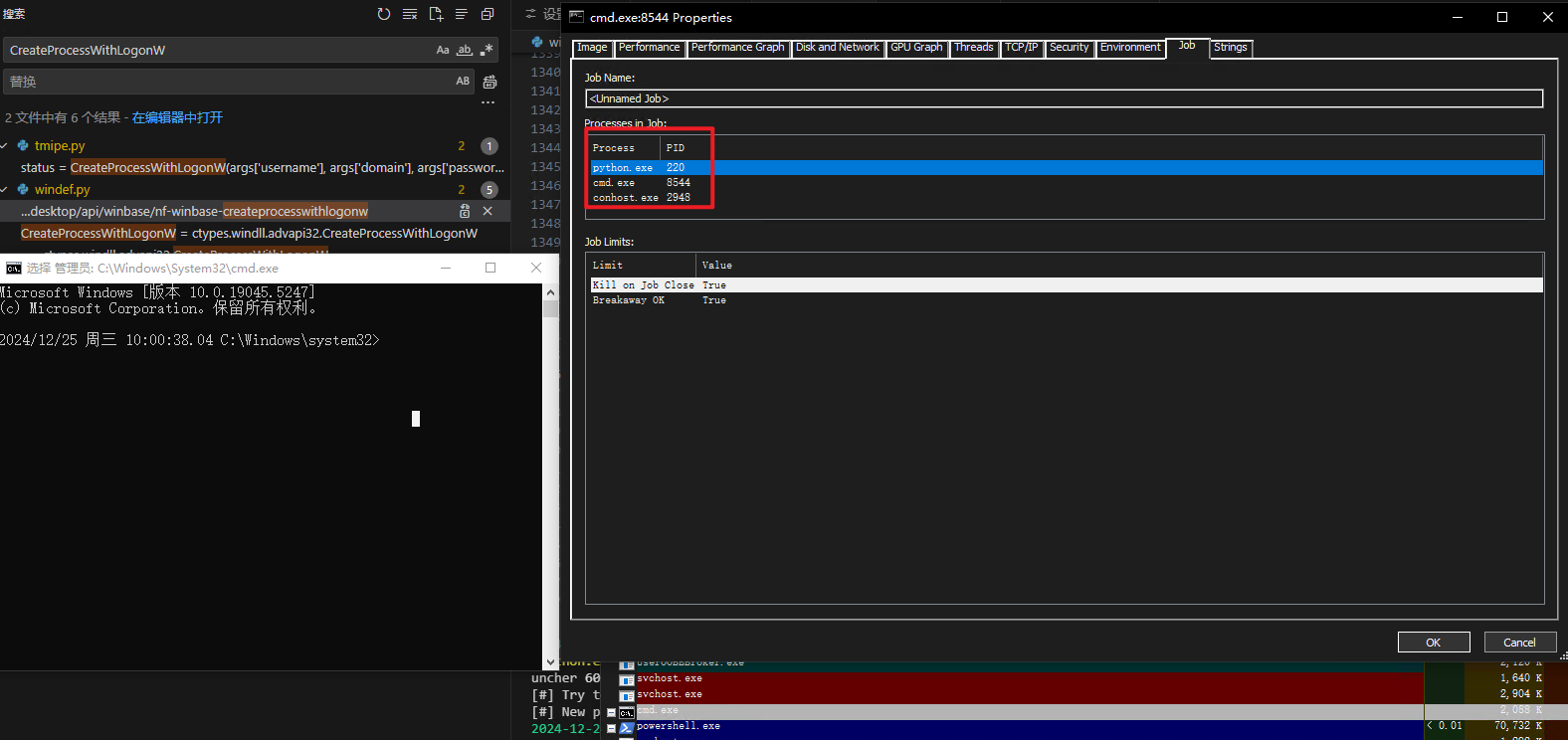
Task: Sort by Process column header
Action: click(x=624, y=148)
